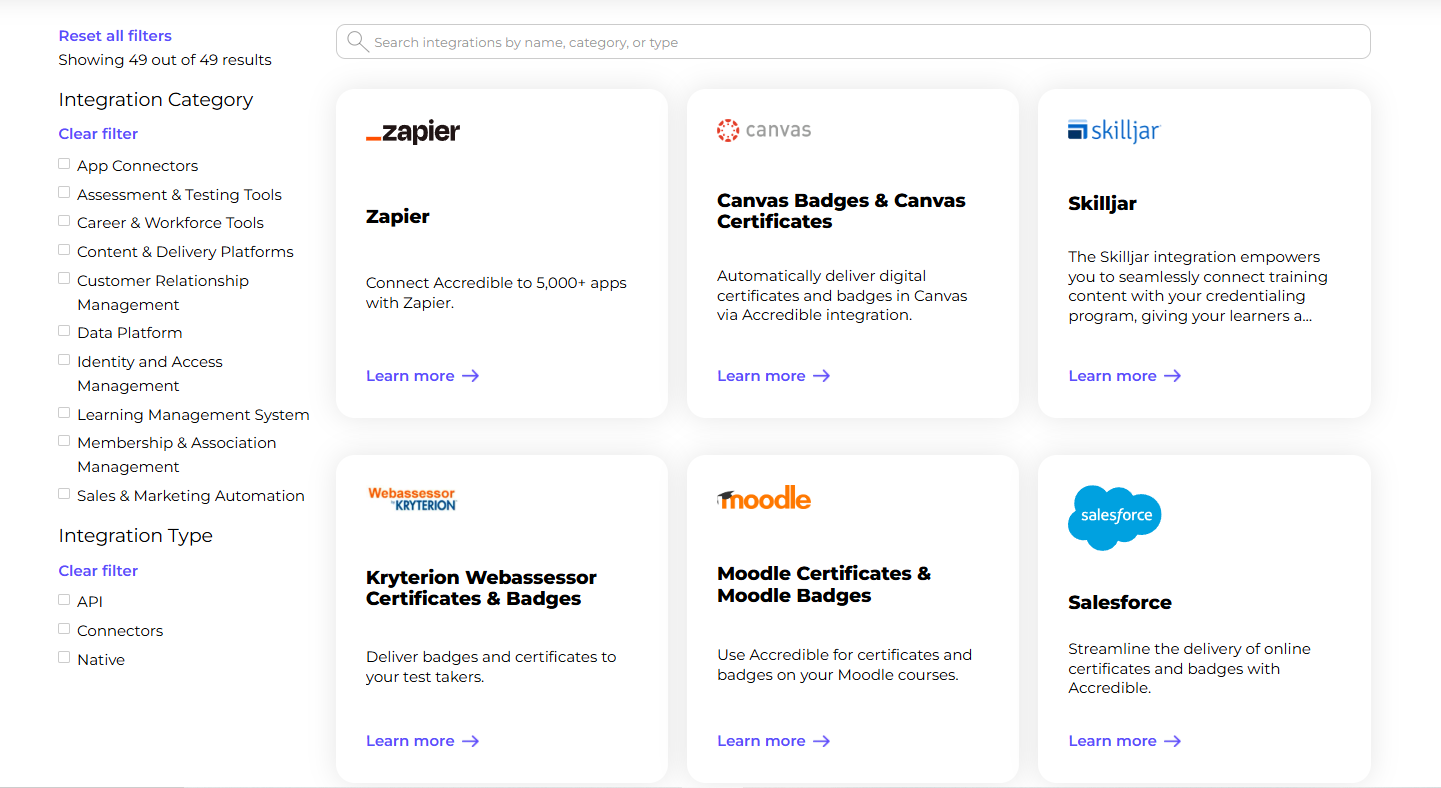Image resolution: width=1441 pixels, height=788 pixels.
Task: Click the search magnifier icon
Action: coord(357,41)
